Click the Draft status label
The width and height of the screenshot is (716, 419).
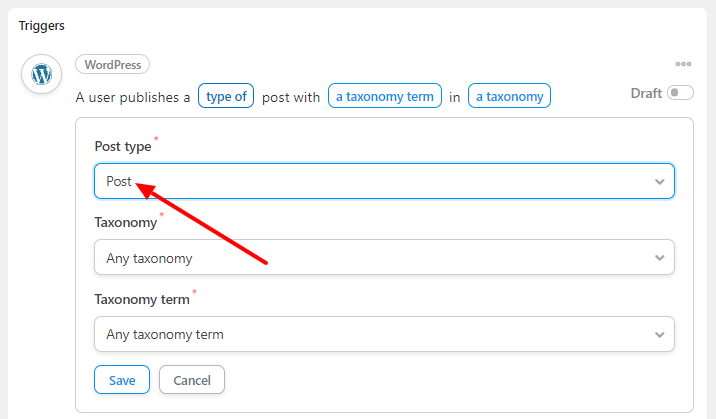point(646,93)
